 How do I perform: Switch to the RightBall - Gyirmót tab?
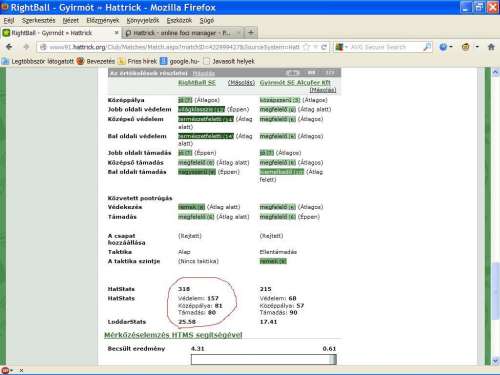(x=61, y=33)
